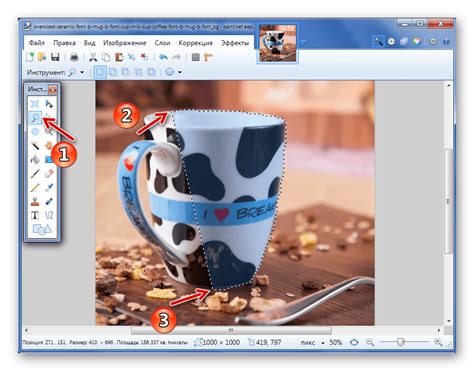Click the Redo arrow icon
This screenshot has width=474, height=371.
tap(176, 57)
